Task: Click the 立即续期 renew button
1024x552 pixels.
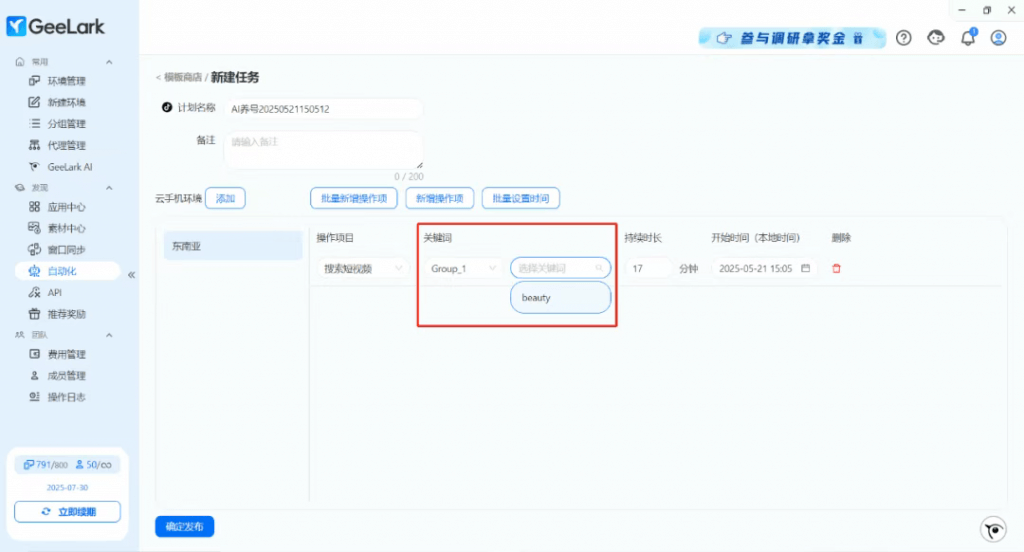Action: 68,511
